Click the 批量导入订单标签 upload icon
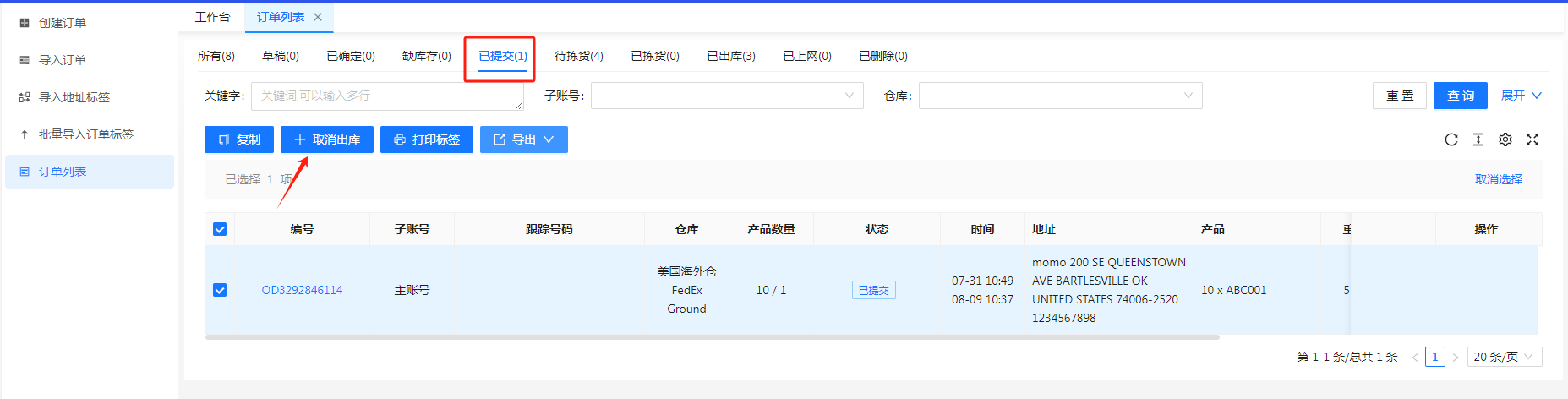The image size is (1568, 399). [25, 134]
